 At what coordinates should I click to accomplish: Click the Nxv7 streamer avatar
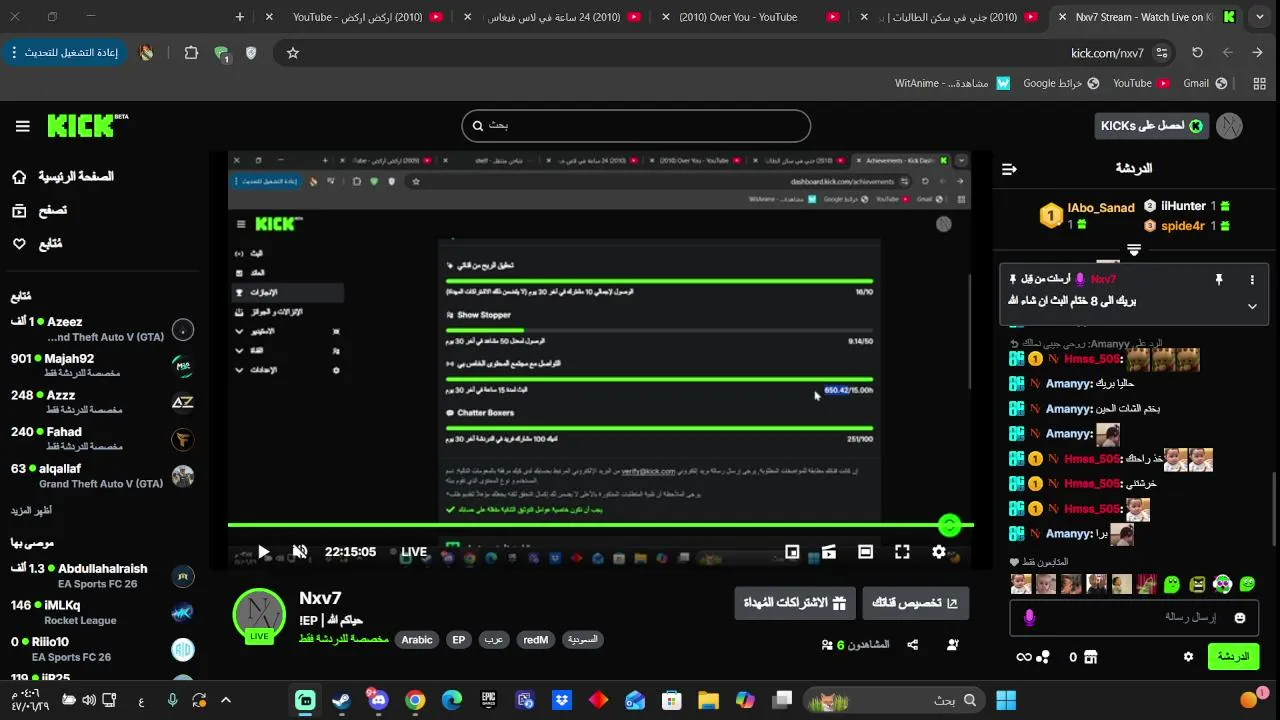click(x=260, y=615)
